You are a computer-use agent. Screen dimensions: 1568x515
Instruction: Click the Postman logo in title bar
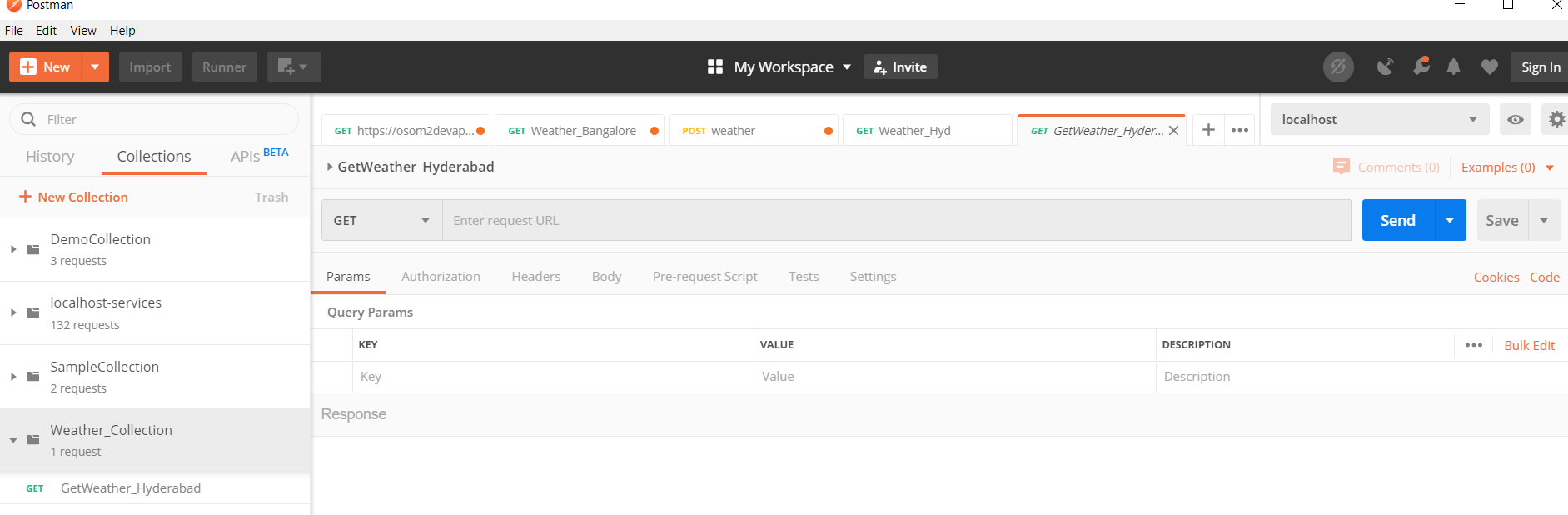pos(13,5)
